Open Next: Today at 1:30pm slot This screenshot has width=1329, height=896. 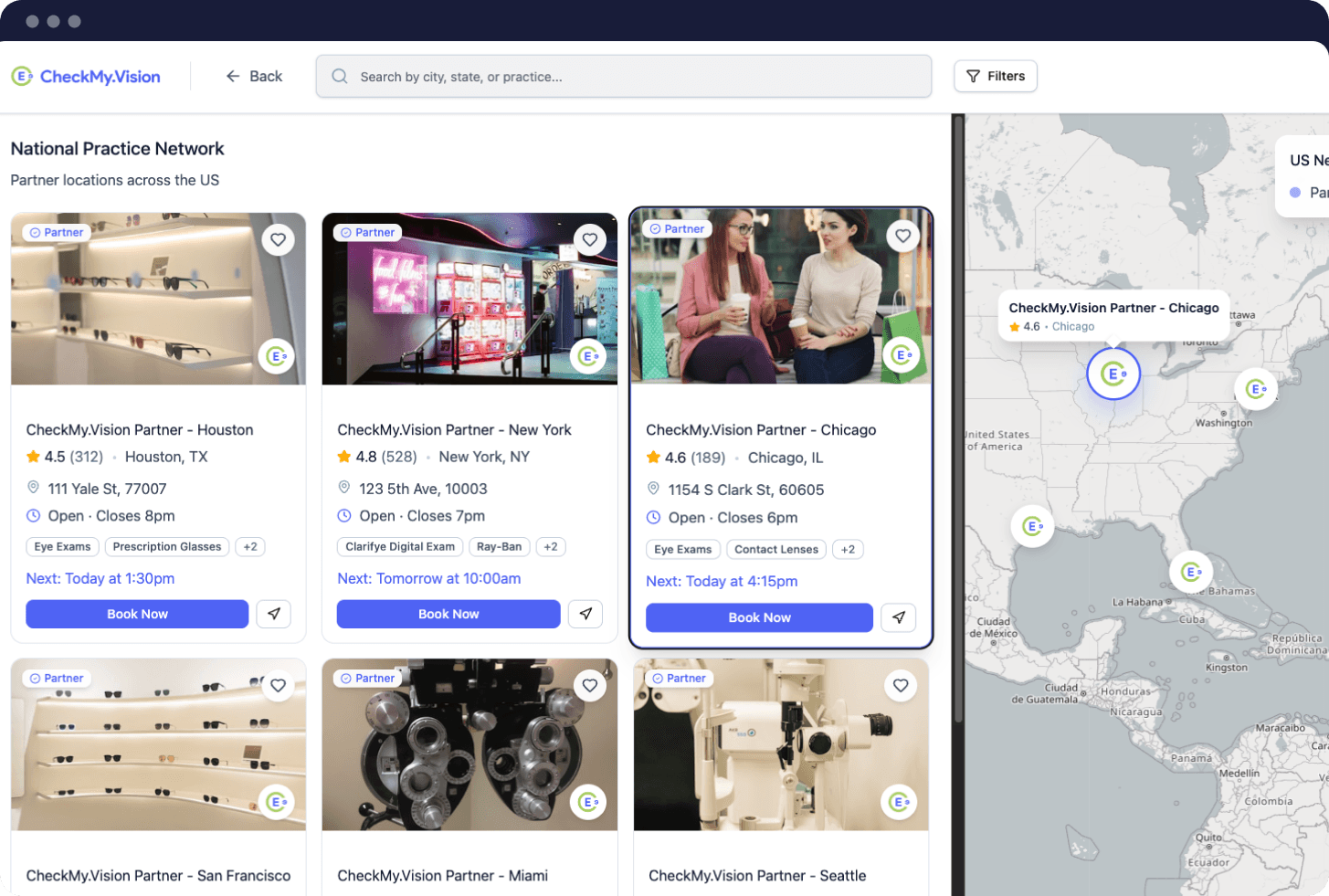[100, 579]
